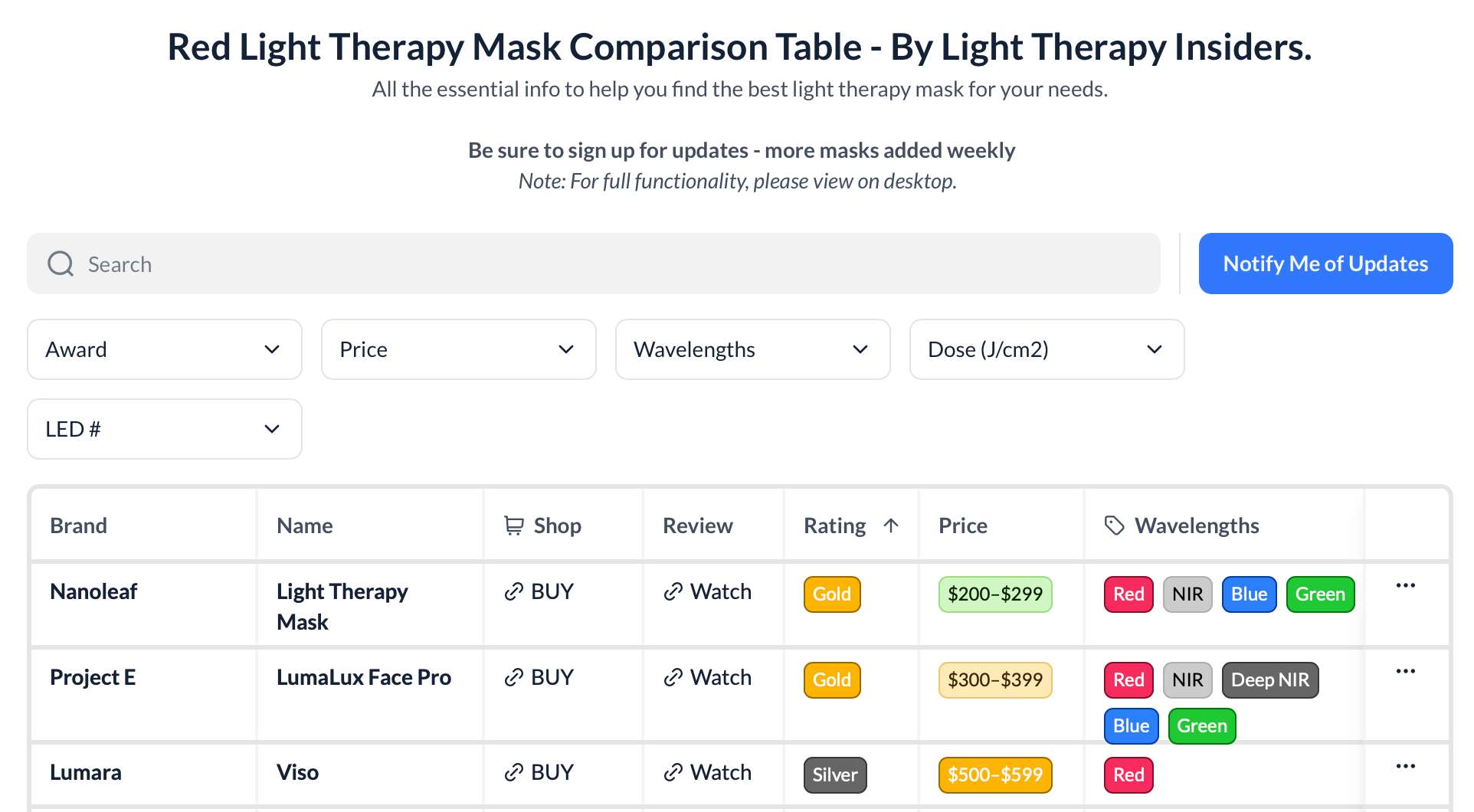
Task: Sort by the Brand column header
Action: 79,526
